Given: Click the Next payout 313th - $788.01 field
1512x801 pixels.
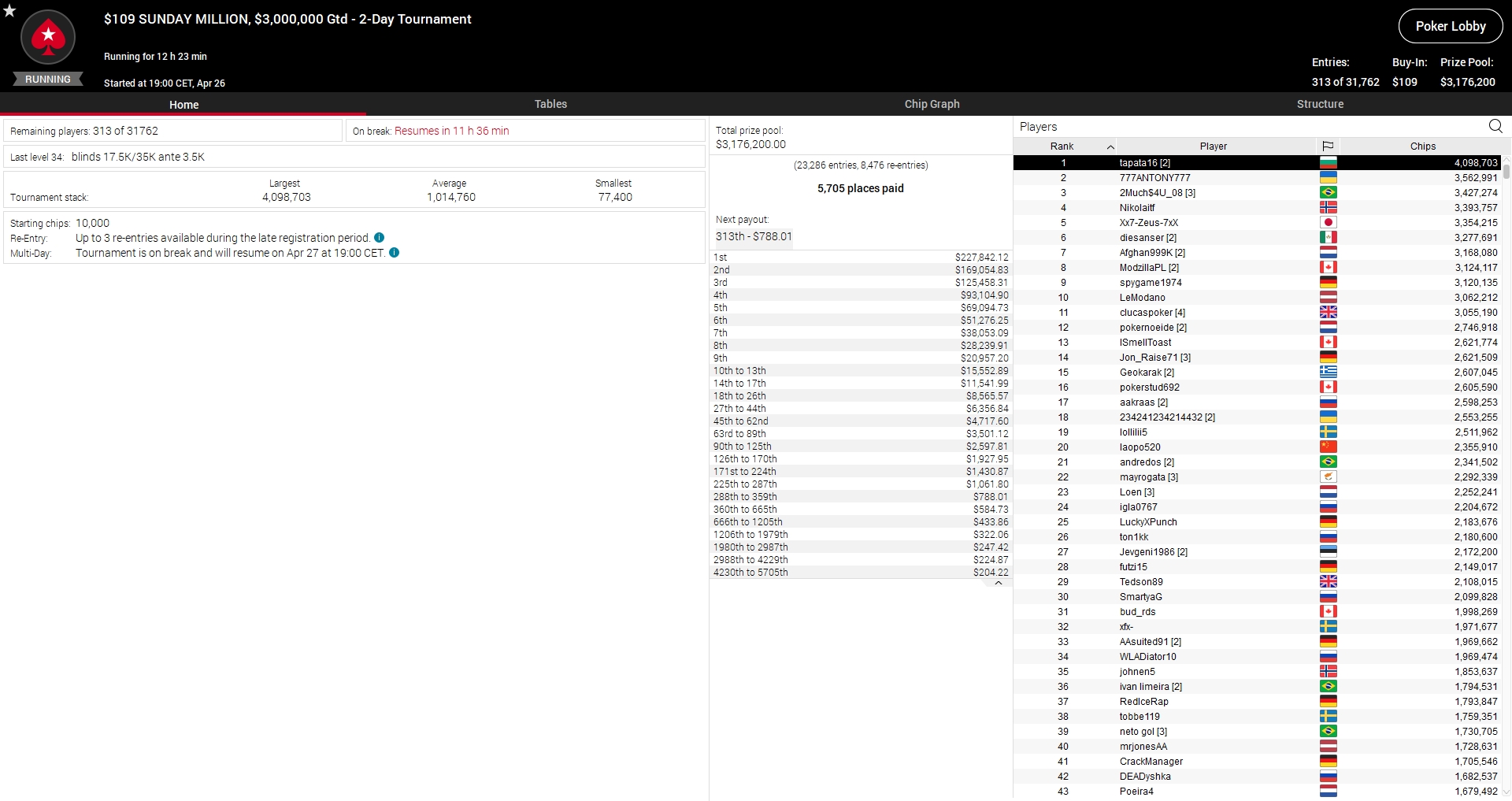Looking at the screenshot, I should click(754, 236).
